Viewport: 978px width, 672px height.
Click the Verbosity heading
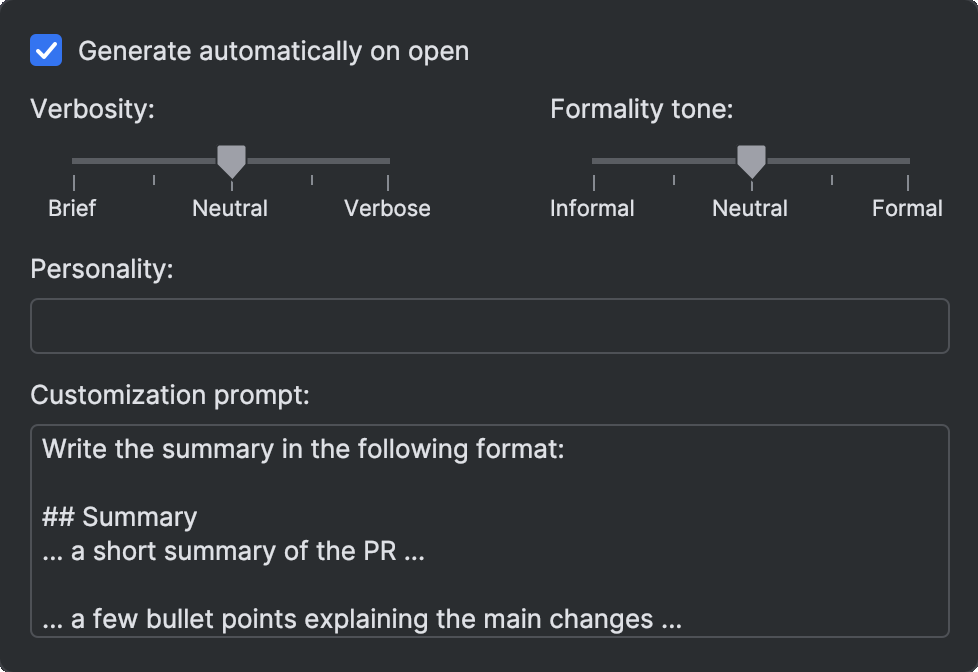92,108
